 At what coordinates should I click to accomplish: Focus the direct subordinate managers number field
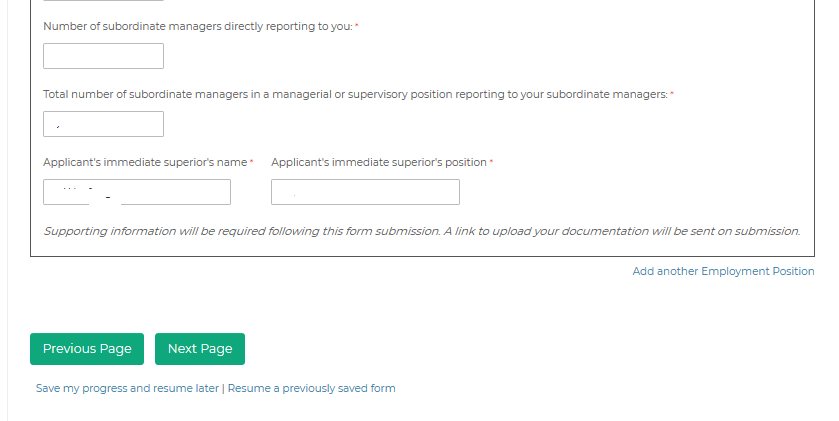pyautogui.click(x=103, y=56)
